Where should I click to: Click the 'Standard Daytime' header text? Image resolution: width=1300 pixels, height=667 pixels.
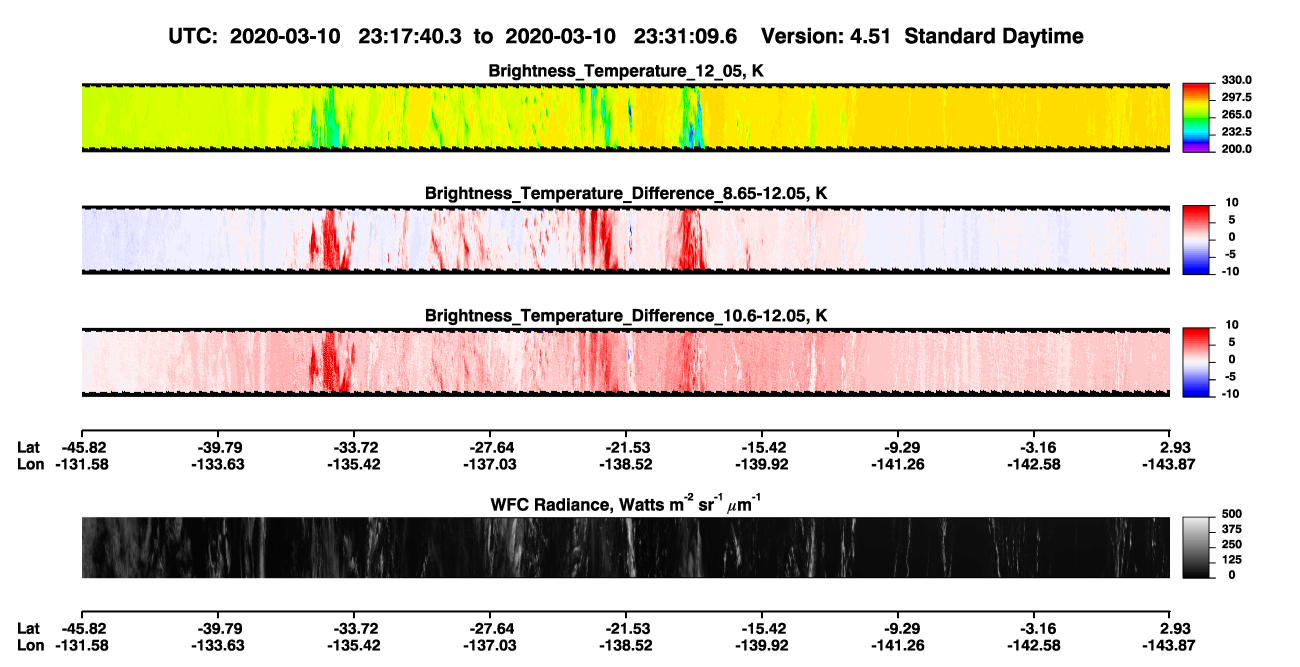[x=994, y=37]
